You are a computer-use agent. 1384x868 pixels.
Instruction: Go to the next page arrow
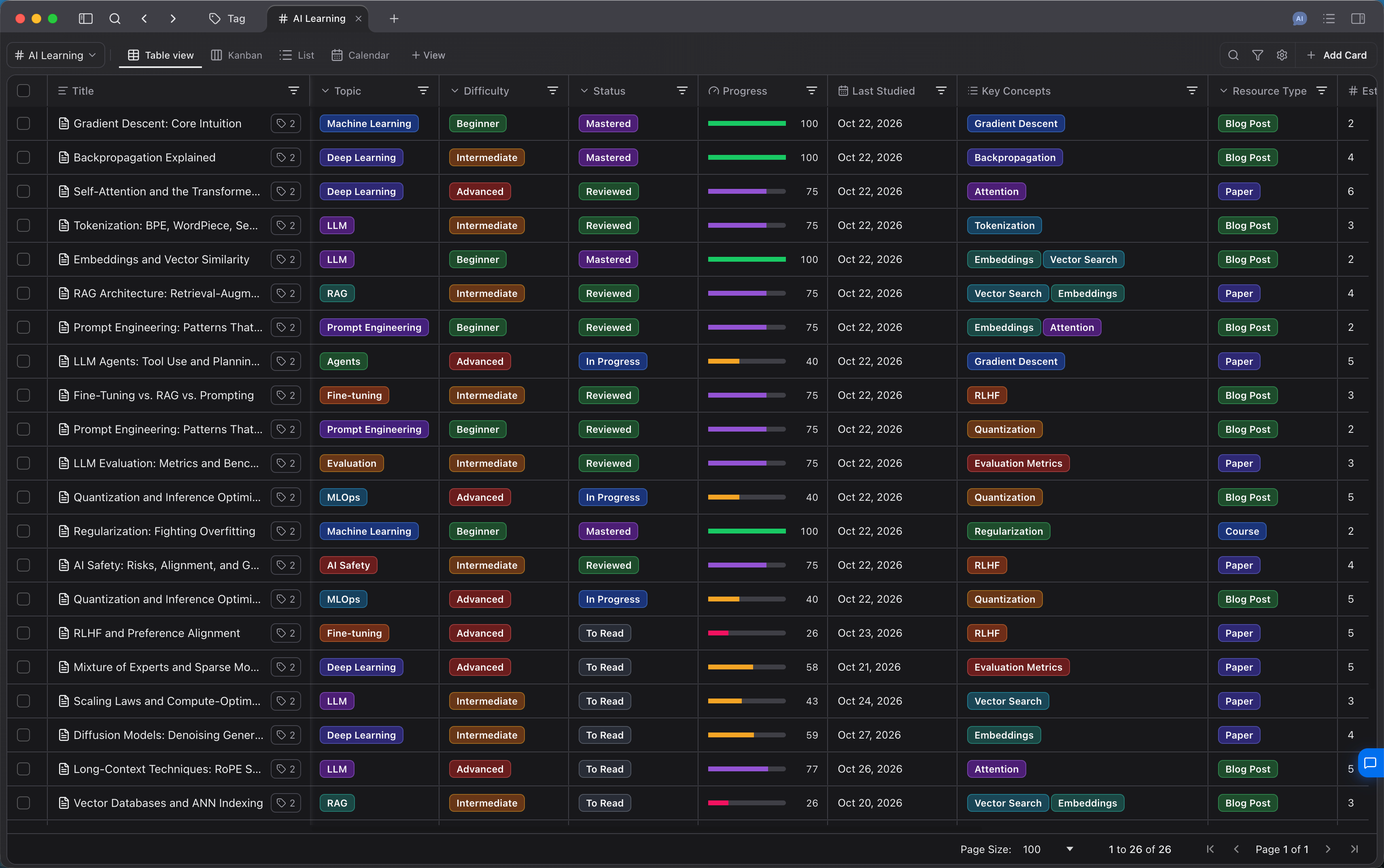pos(1328,849)
